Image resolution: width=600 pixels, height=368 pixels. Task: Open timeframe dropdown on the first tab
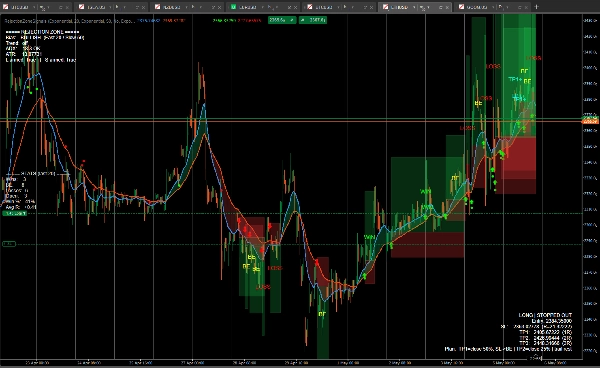point(49,7)
